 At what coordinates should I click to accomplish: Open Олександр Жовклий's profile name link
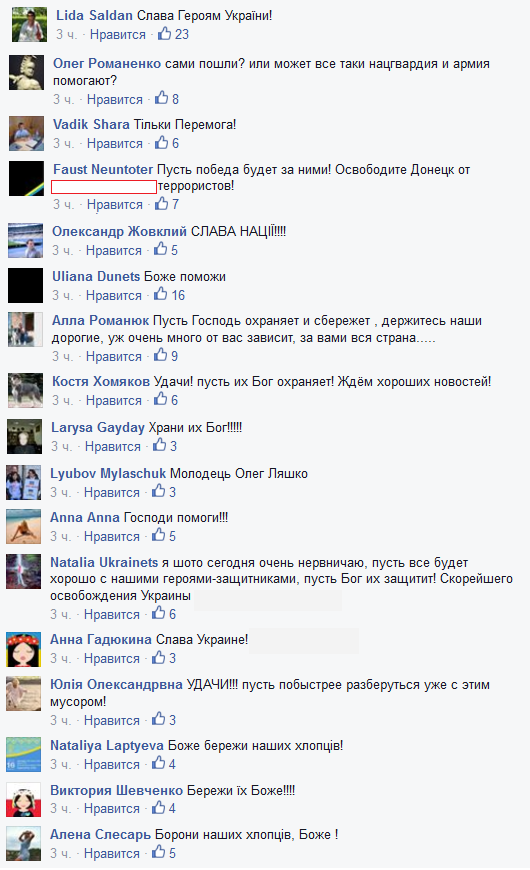[119, 231]
